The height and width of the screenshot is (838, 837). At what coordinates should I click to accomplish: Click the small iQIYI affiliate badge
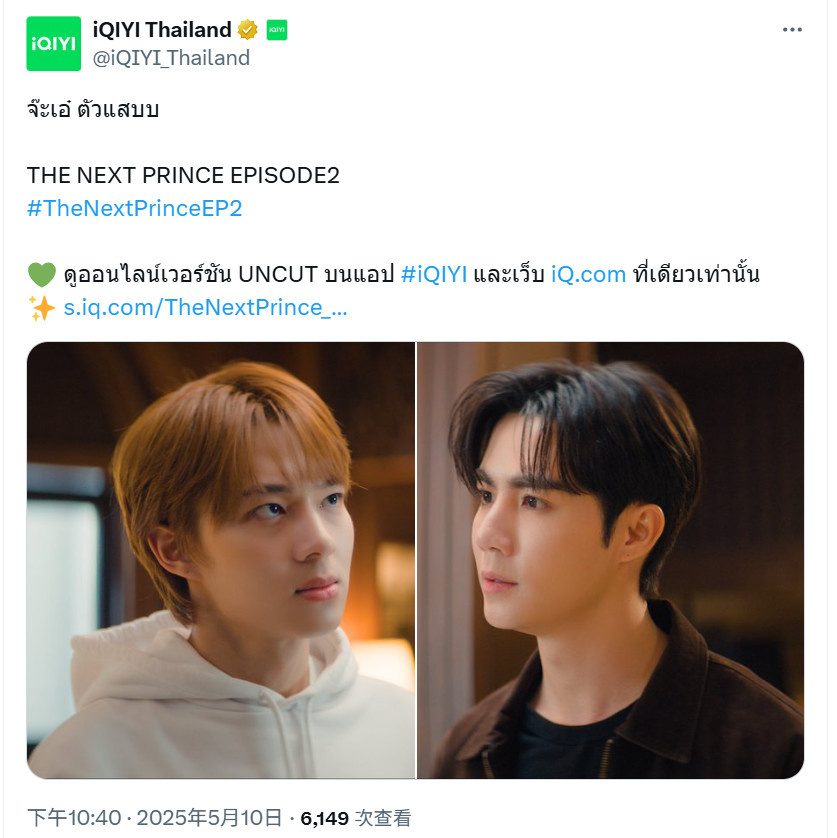[x=277, y=30]
